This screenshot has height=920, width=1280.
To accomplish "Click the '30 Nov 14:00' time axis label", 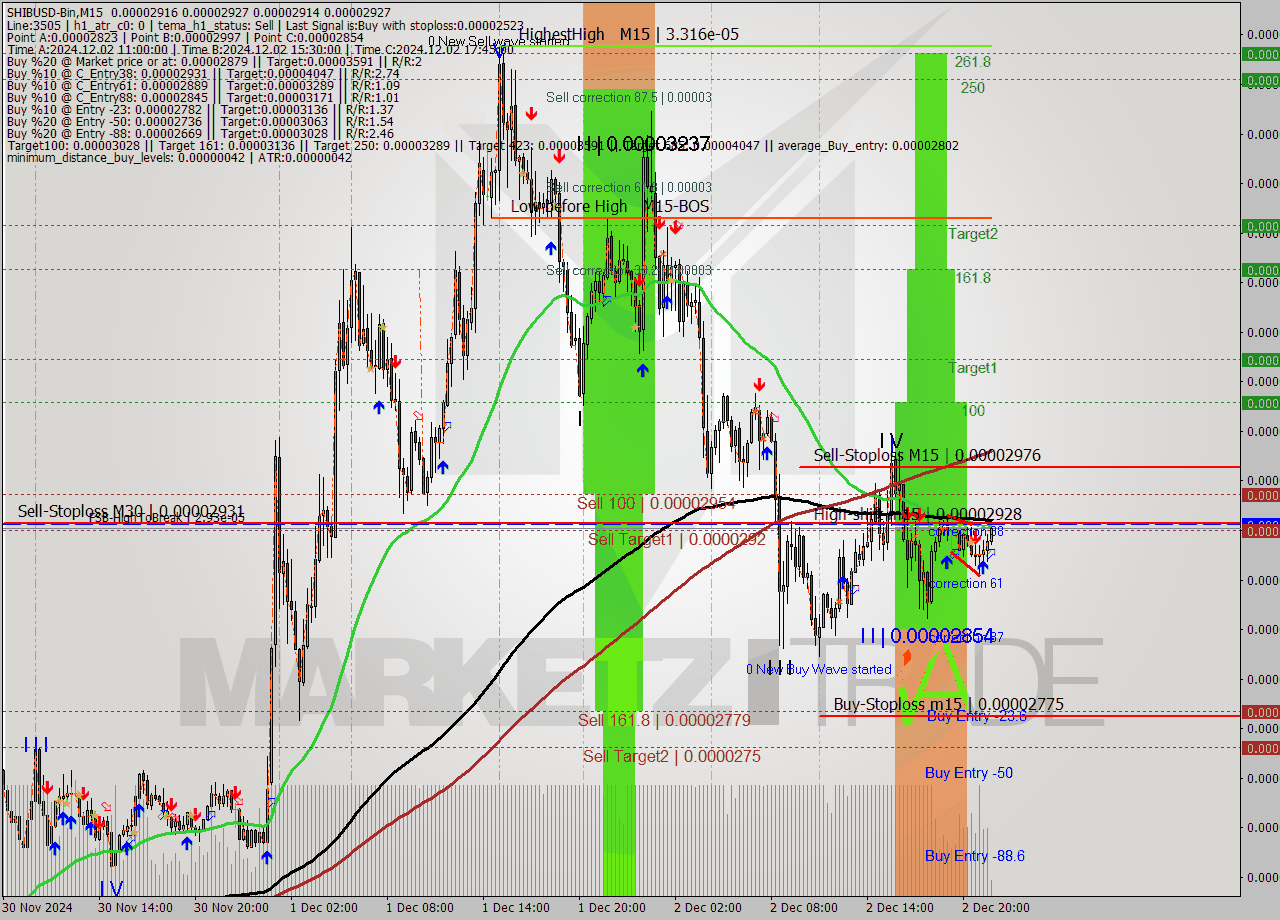I will tap(136, 908).
